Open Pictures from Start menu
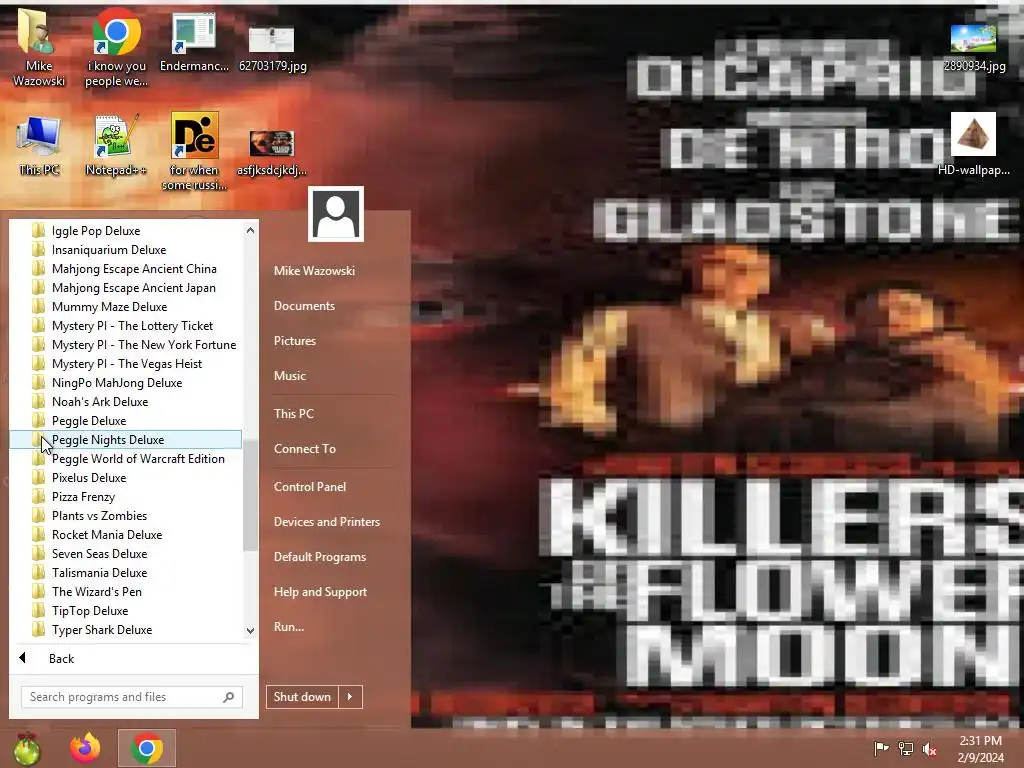The image size is (1024, 768). pos(295,341)
